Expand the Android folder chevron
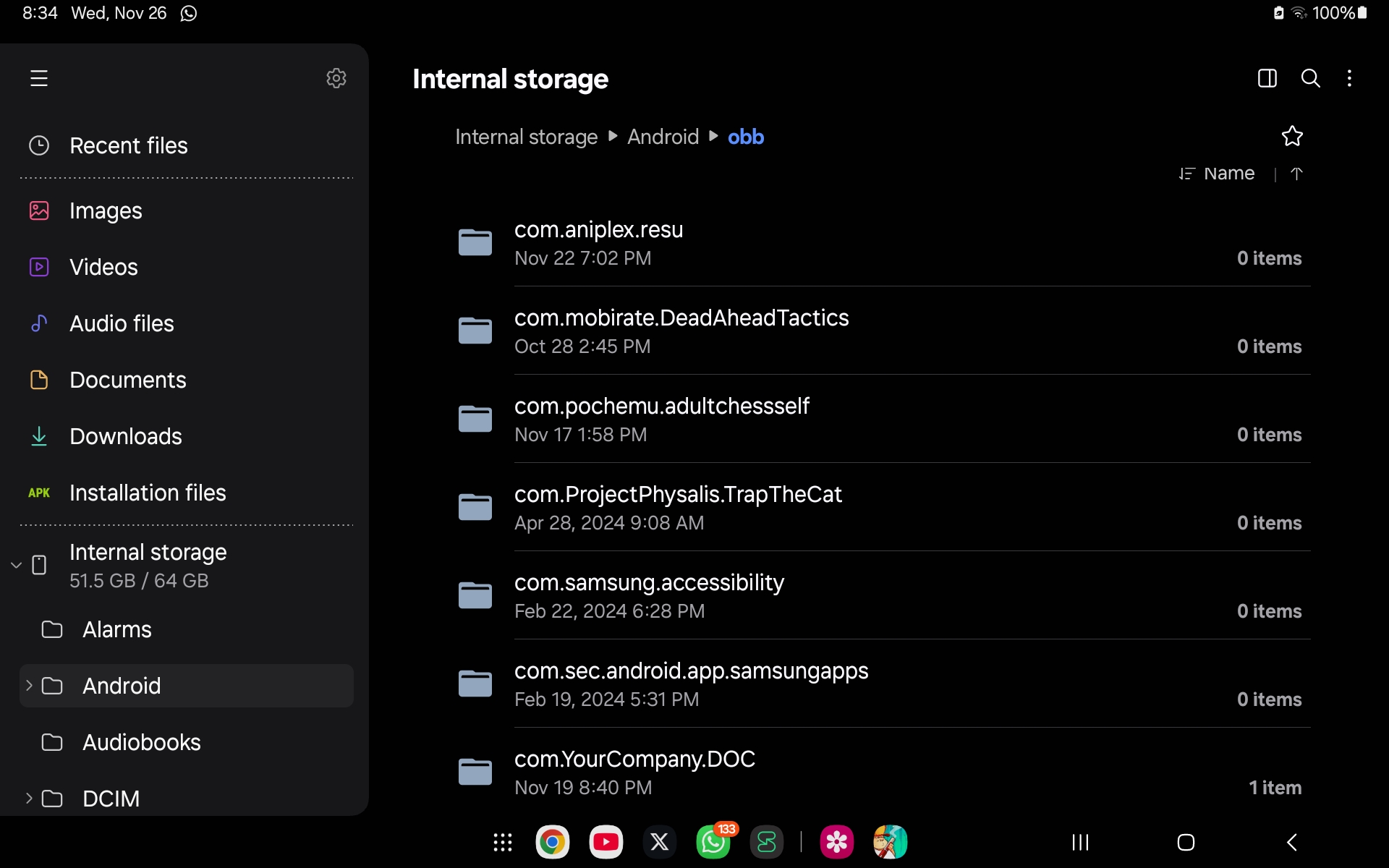1389x868 pixels. [x=29, y=685]
